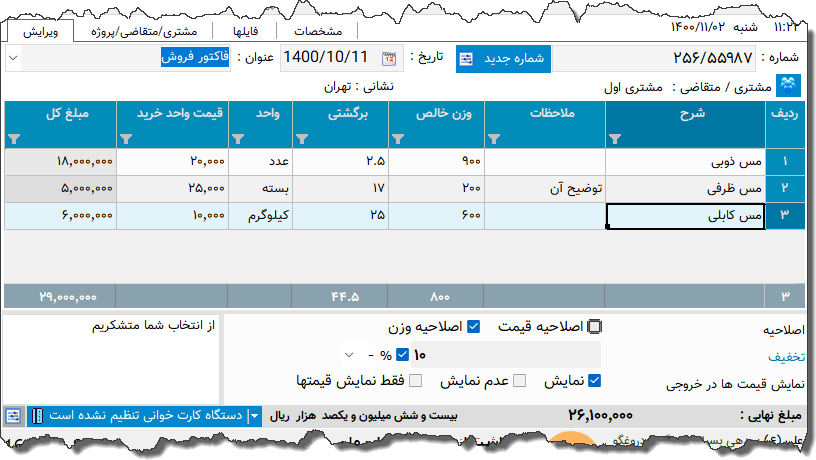Click the summary total ۲۹,۰۰۰,۰۰۰
The height and width of the screenshot is (460, 816).
[68, 297]
